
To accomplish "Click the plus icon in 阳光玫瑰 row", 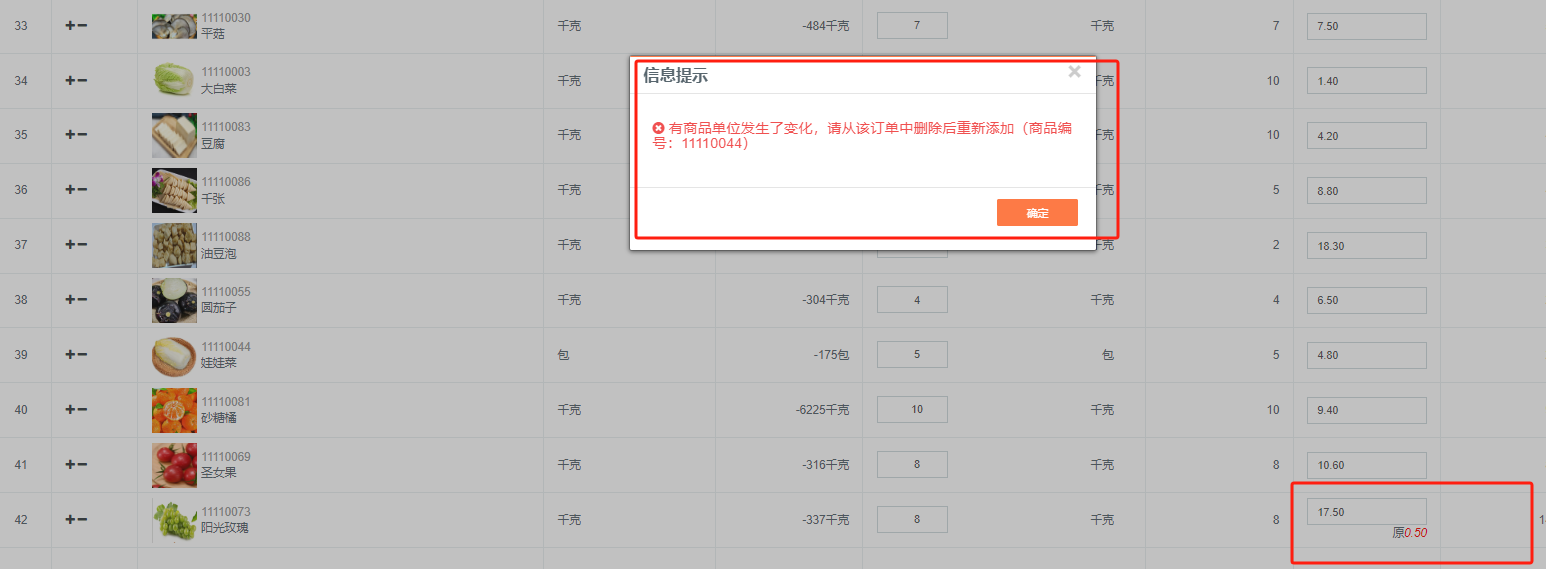I will [x=70, y=520].
